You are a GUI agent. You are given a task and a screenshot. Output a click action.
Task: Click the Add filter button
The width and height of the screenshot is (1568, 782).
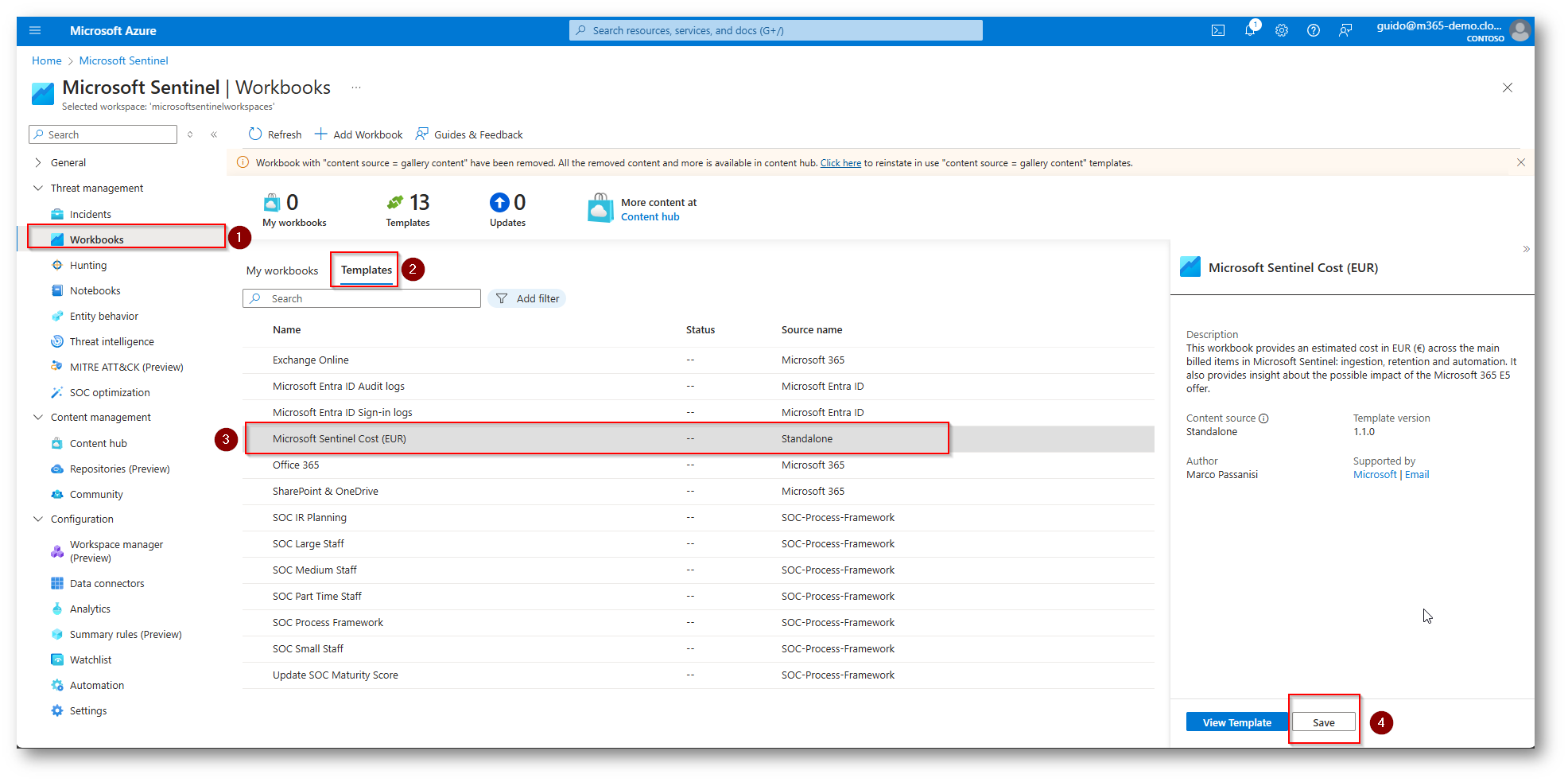(527, 298)
